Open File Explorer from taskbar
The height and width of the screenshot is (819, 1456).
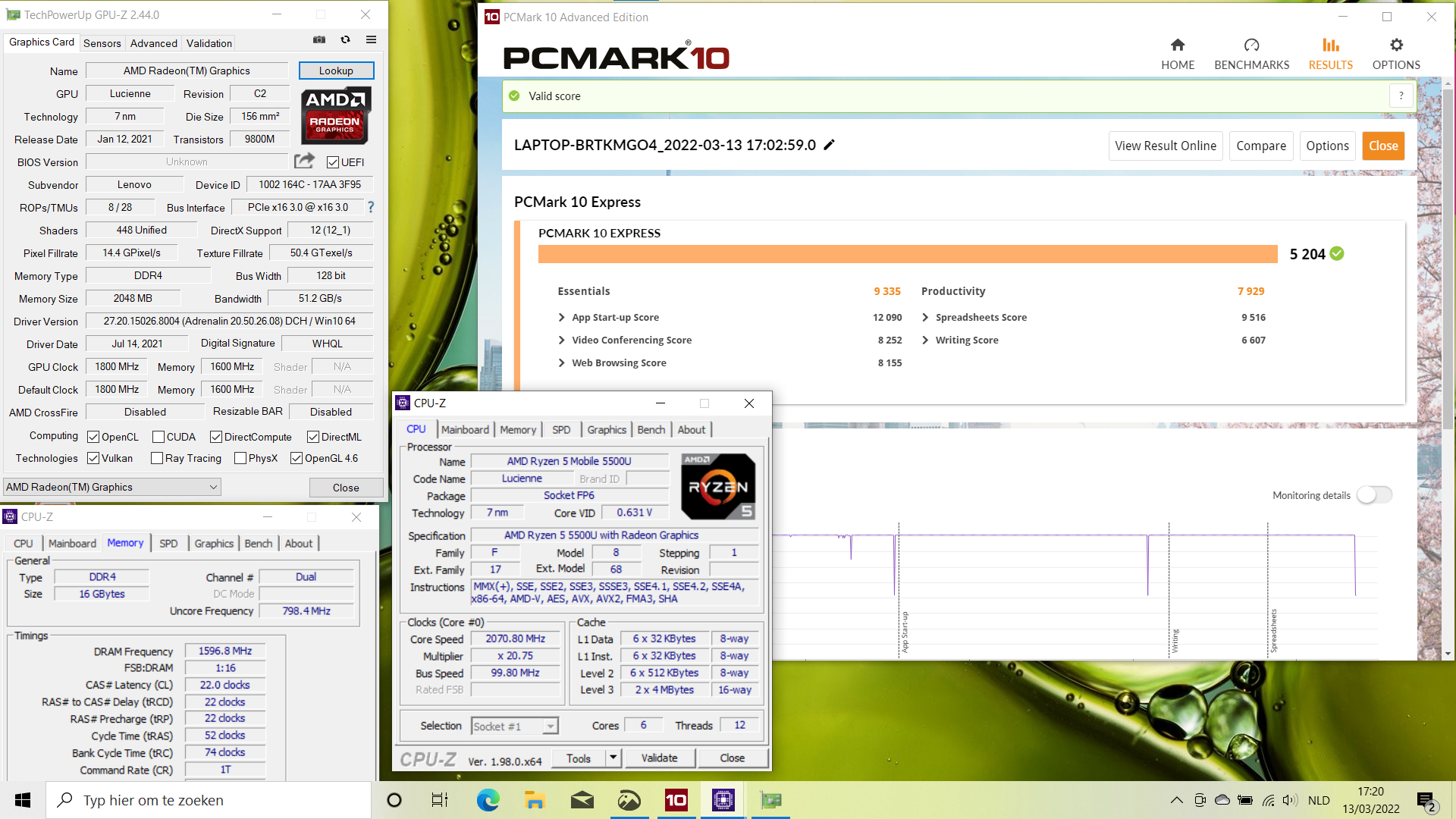[x=535, y=800]
